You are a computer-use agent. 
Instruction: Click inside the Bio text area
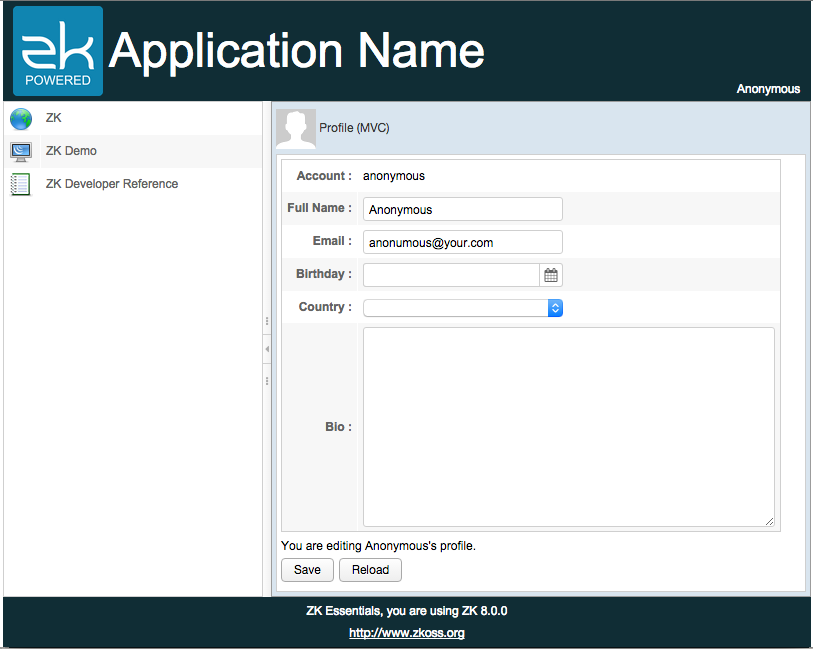point(568,426)
